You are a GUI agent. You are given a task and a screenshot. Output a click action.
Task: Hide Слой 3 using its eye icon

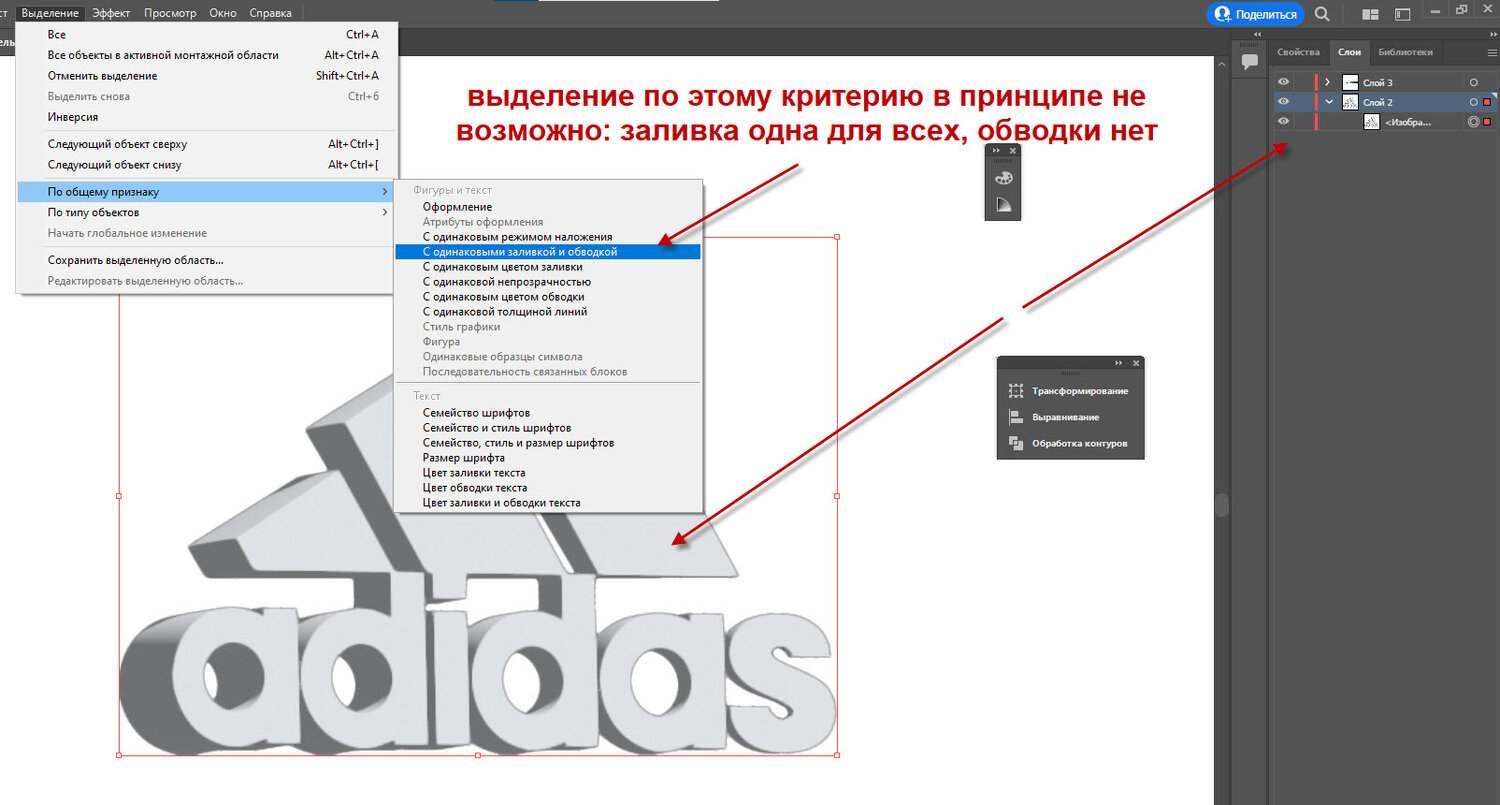pyautogui.click(x=1284, y=82)
